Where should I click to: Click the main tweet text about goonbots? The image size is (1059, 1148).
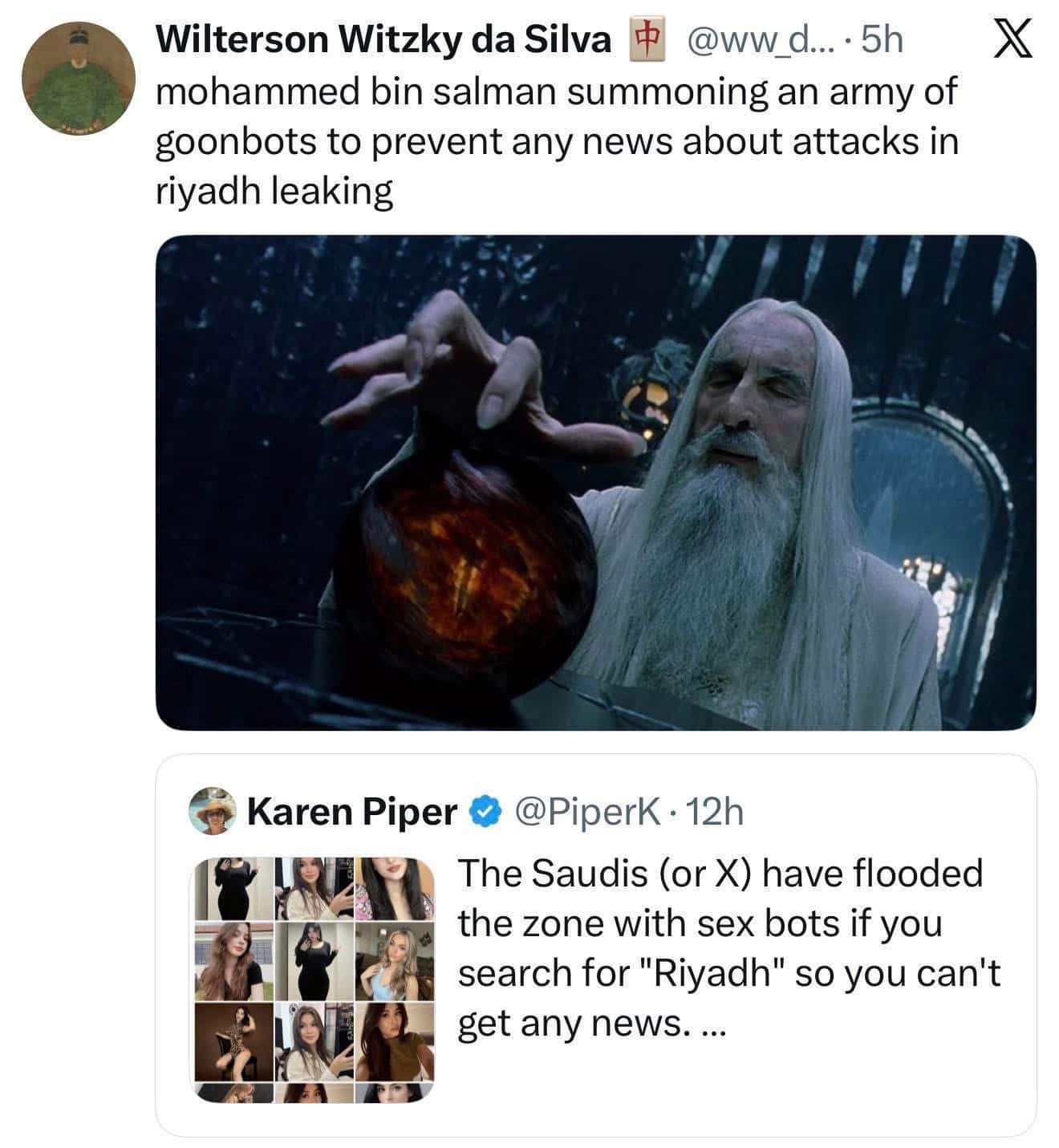coord(555,141)
